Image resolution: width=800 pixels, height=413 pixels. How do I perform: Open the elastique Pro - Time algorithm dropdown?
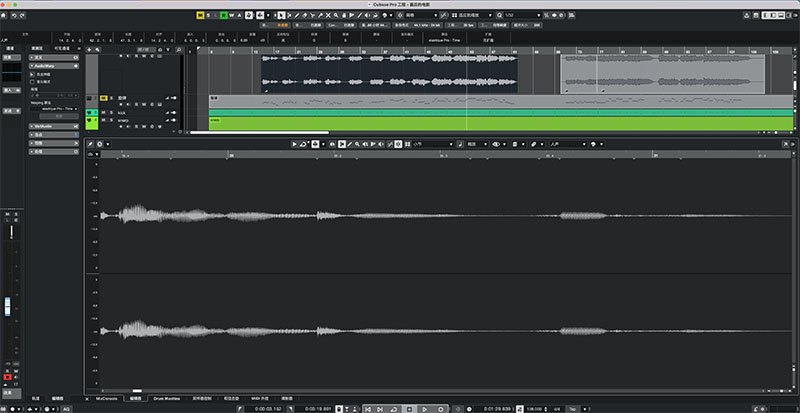(x=54, y=109)
